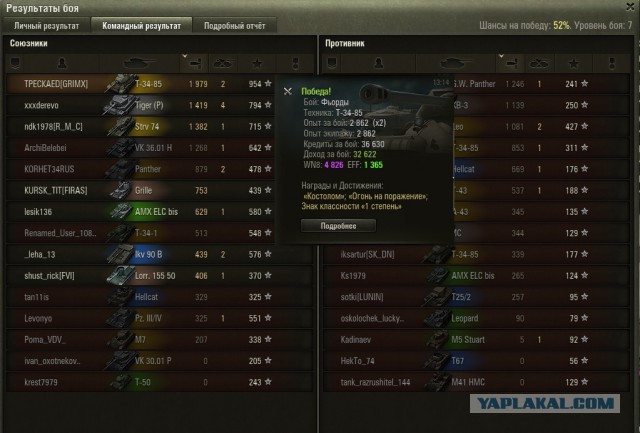Click the Противник section header
The height and width of the screenshot is (433, 640).
point(345,43)
